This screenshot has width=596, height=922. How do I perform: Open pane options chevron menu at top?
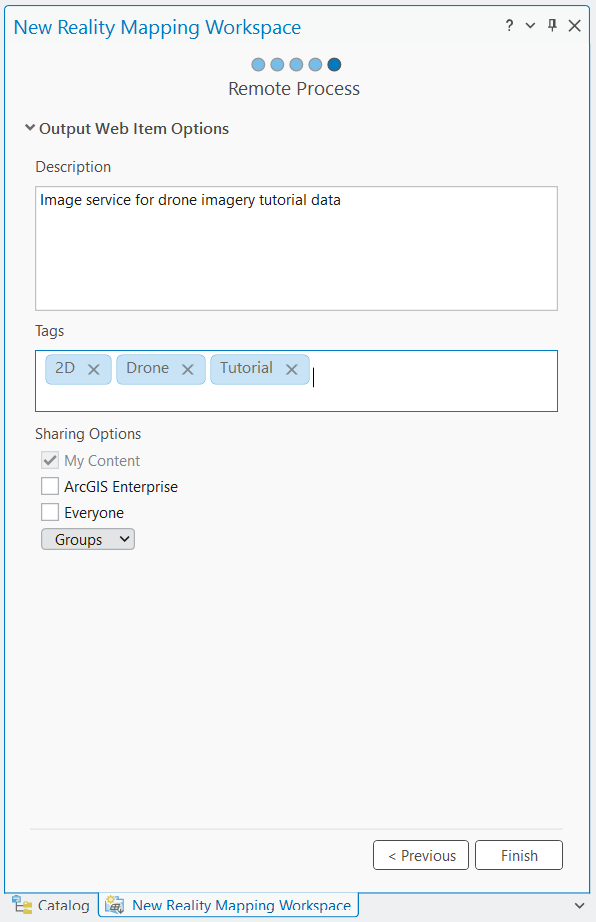[x=530, y=25]
